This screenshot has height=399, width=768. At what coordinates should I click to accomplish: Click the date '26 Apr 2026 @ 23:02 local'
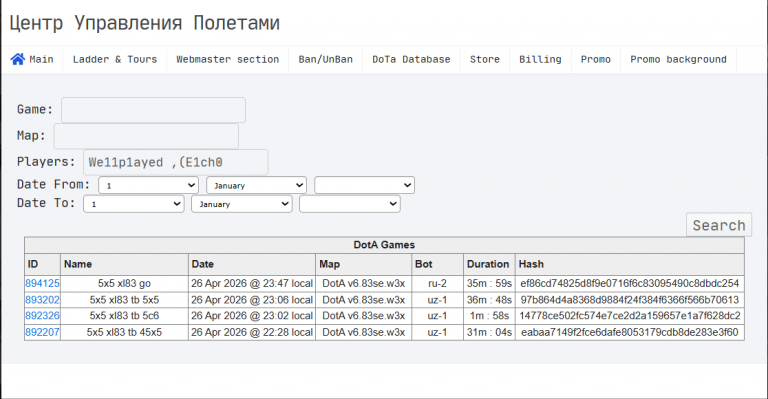(x=252, y=316)
